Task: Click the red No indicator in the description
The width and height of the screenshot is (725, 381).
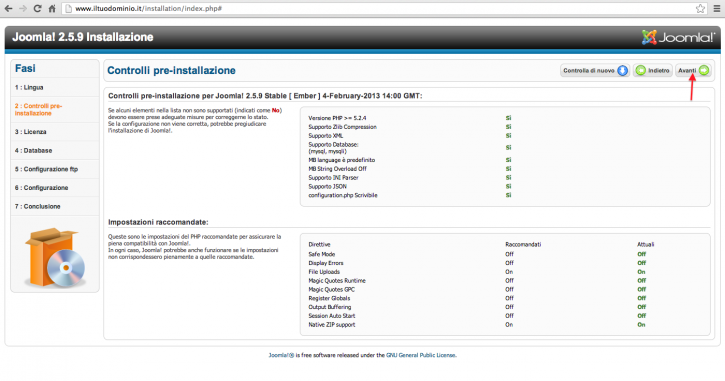Action: (x=276, y=110)
